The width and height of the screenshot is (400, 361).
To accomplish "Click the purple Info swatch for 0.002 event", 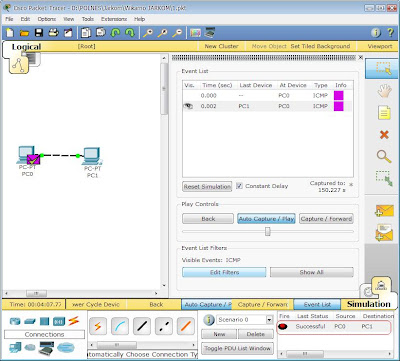I will [x=338, y=106].
